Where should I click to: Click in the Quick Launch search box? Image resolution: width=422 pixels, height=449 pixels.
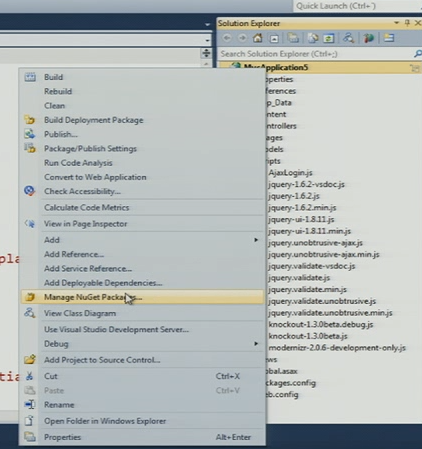pyautogui.click(x=357, y=6)
